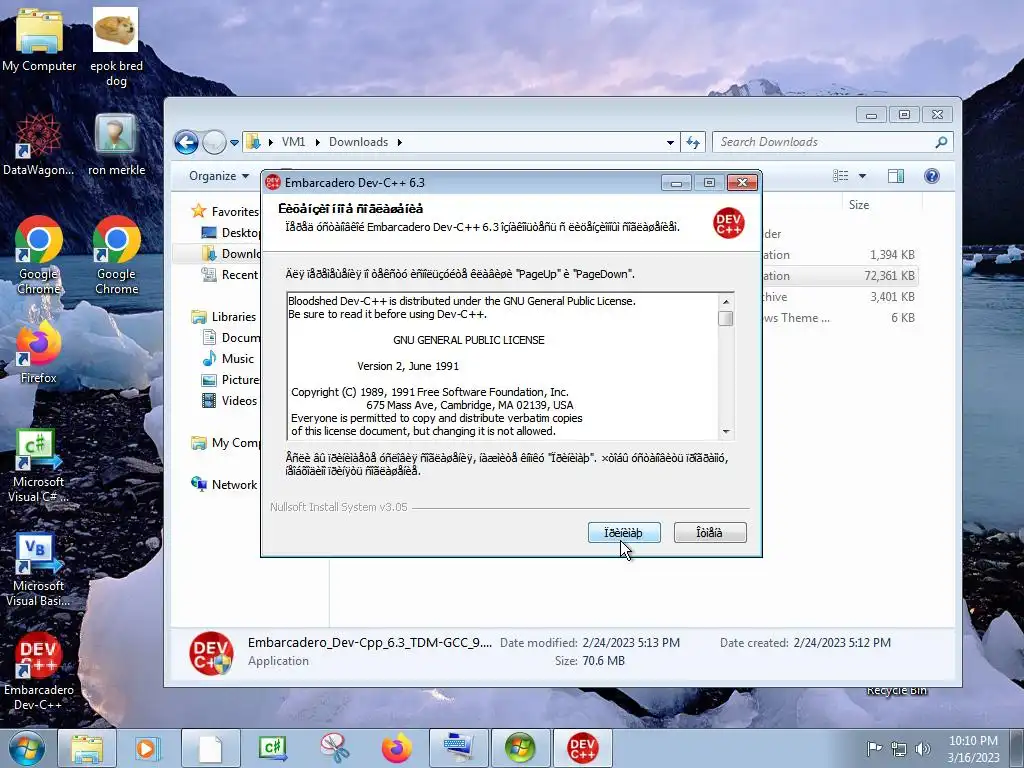Open Firefox from the desktop
Viewport: 1024px width, 768px height.
(x=39, y=353)
